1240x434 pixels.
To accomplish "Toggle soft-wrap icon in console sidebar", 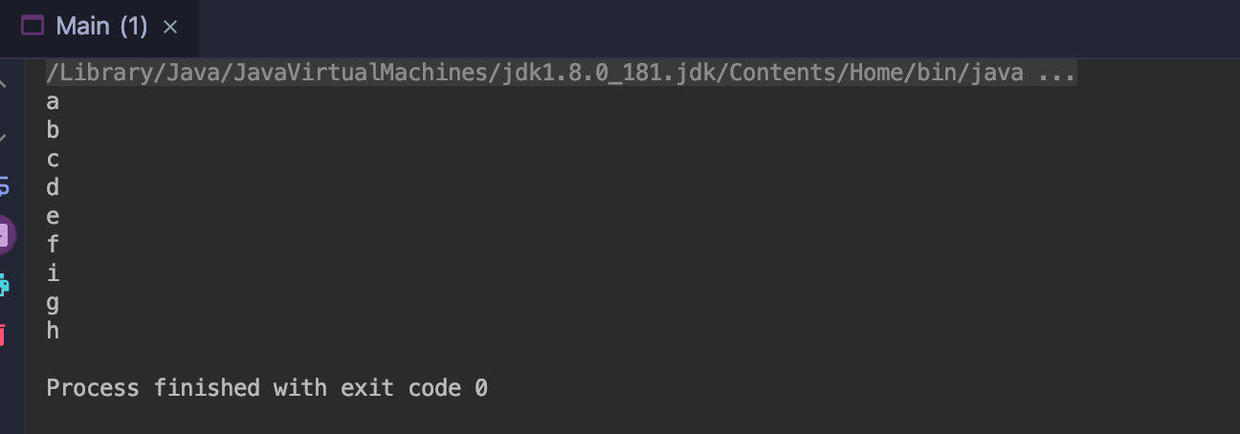I will coord(4,185).
